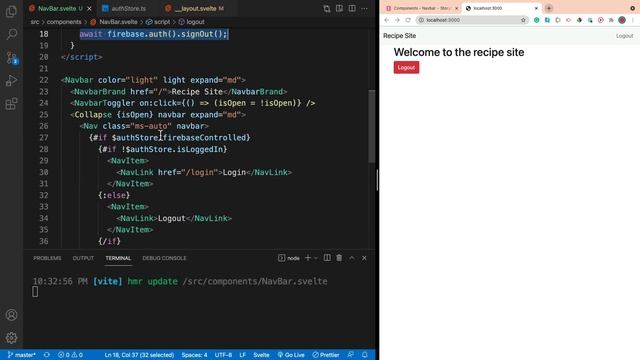Open the authStore.ts editor tab

pos(128,8)
